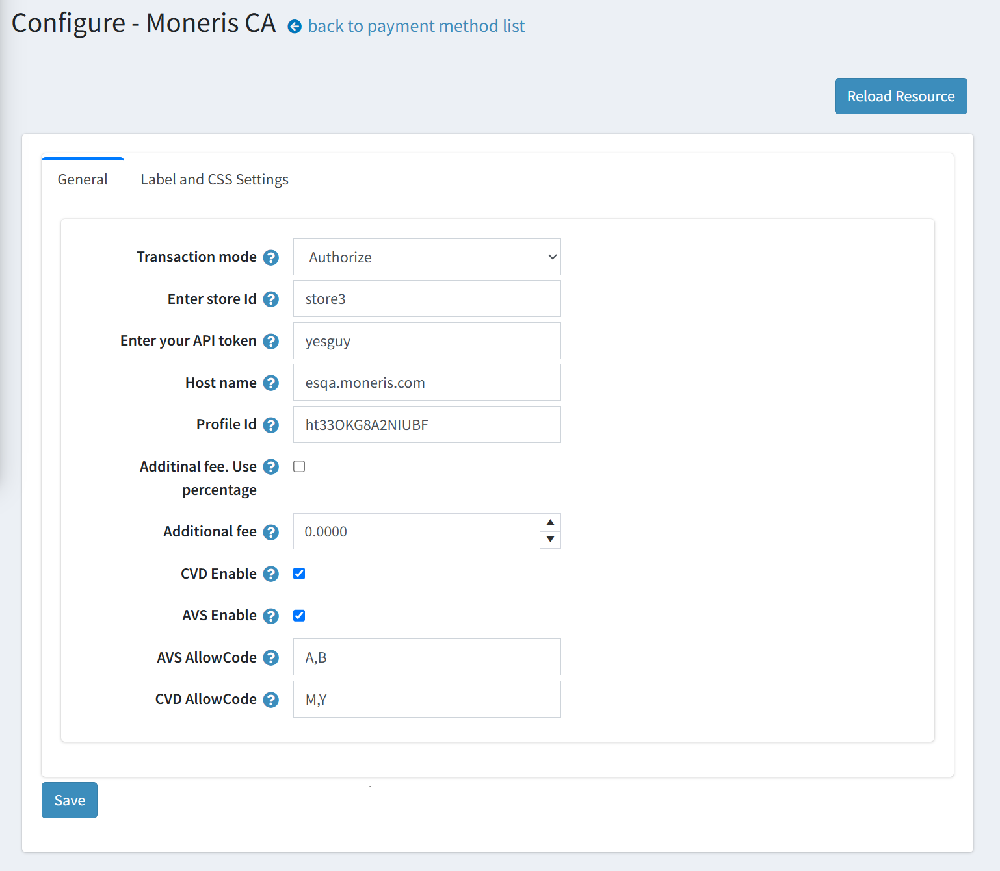Click the Reload Resource button

tap(900, 96)
